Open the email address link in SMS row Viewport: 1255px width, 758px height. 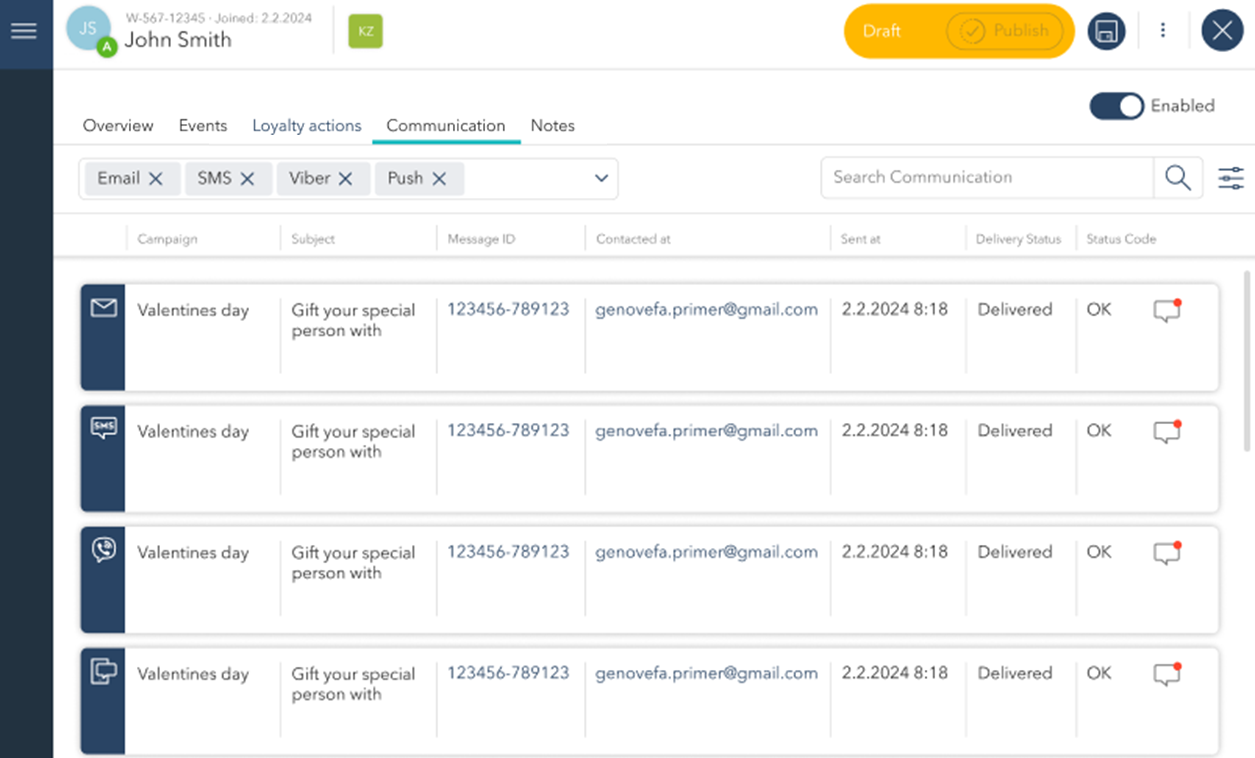click(706, 431)
